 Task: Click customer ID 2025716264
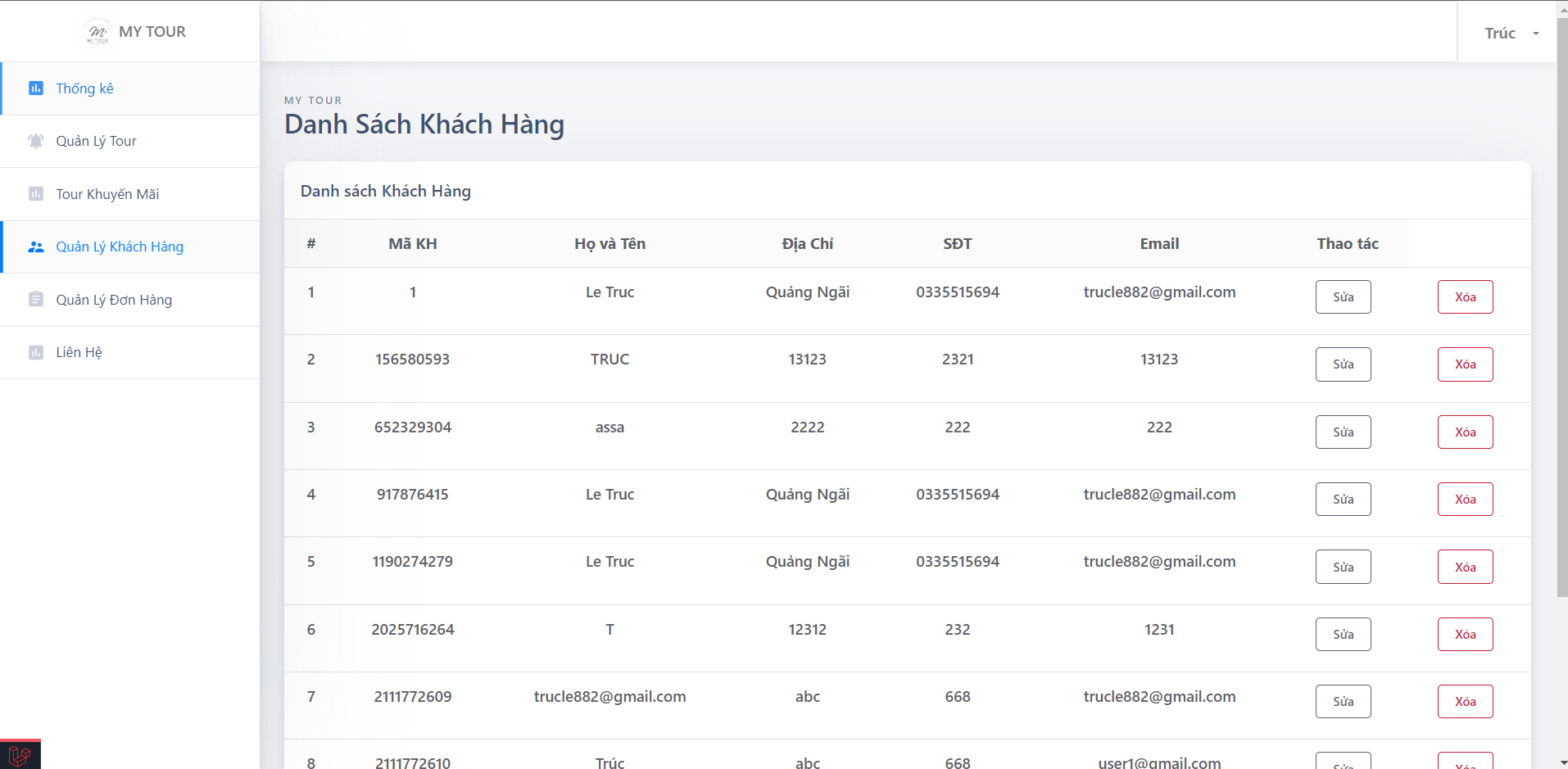tap(413, 630)
